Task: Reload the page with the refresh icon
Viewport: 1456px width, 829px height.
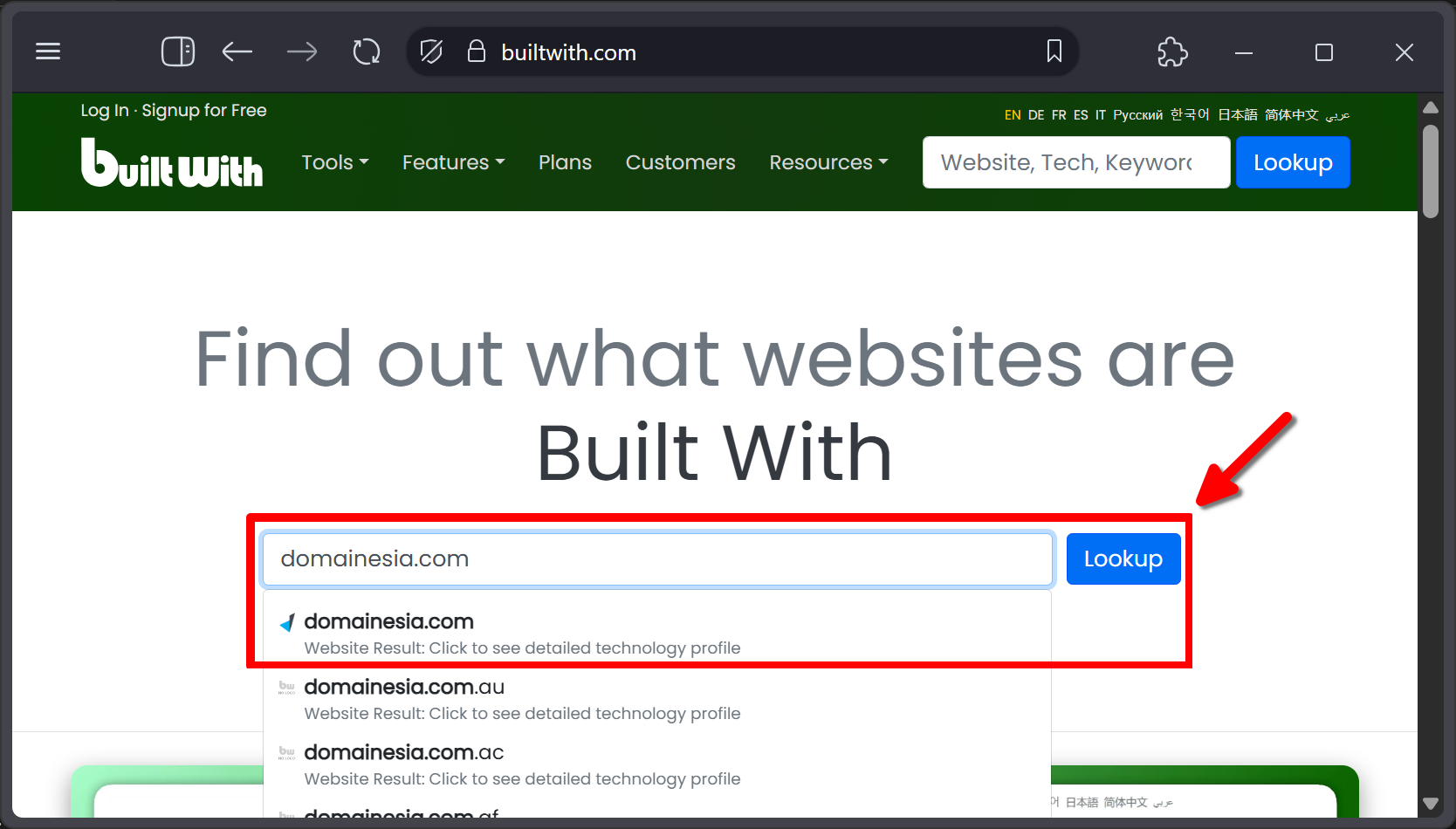Action: pos(367,51)
